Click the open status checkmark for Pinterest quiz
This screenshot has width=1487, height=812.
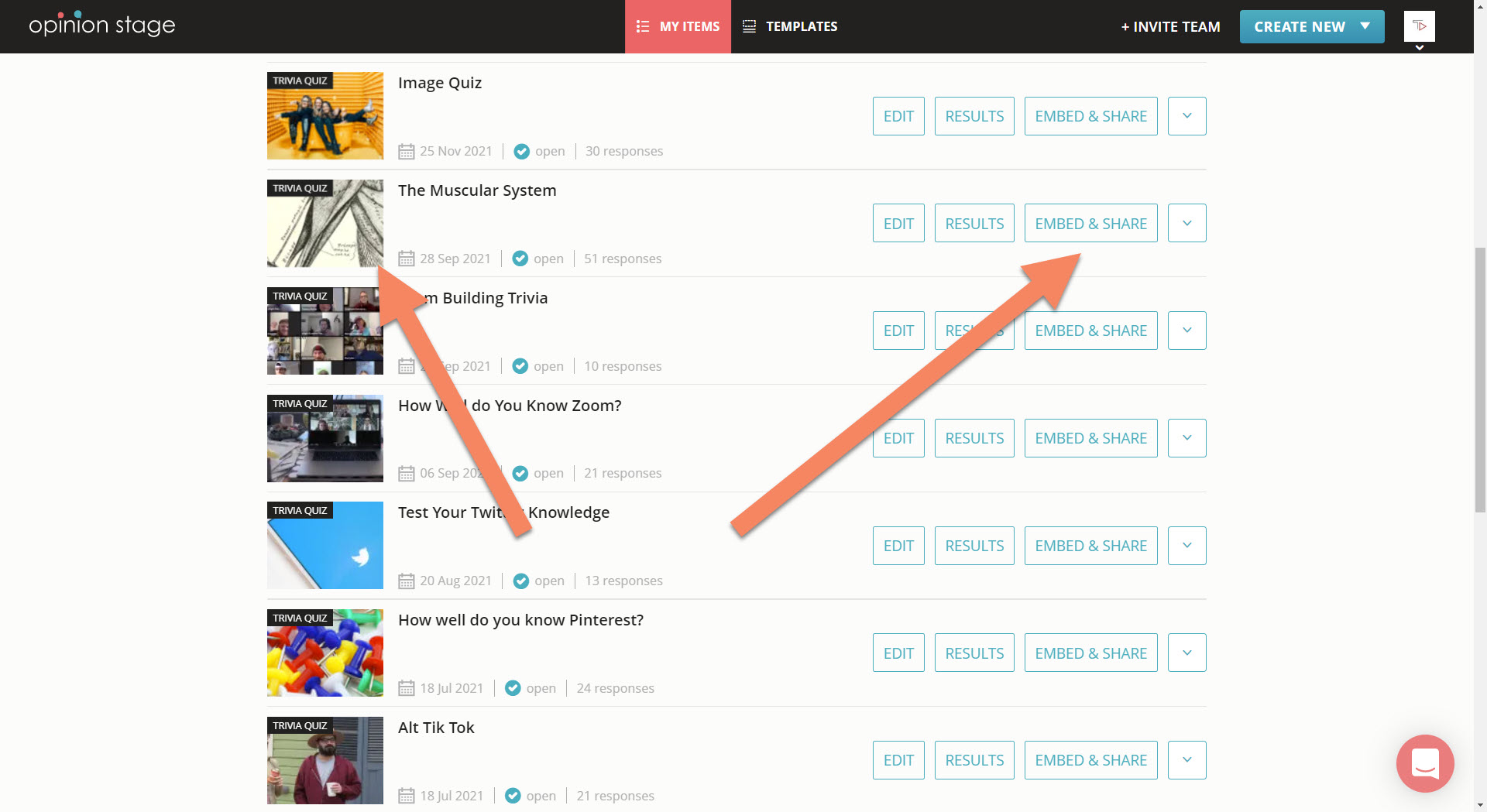(513, 688)
